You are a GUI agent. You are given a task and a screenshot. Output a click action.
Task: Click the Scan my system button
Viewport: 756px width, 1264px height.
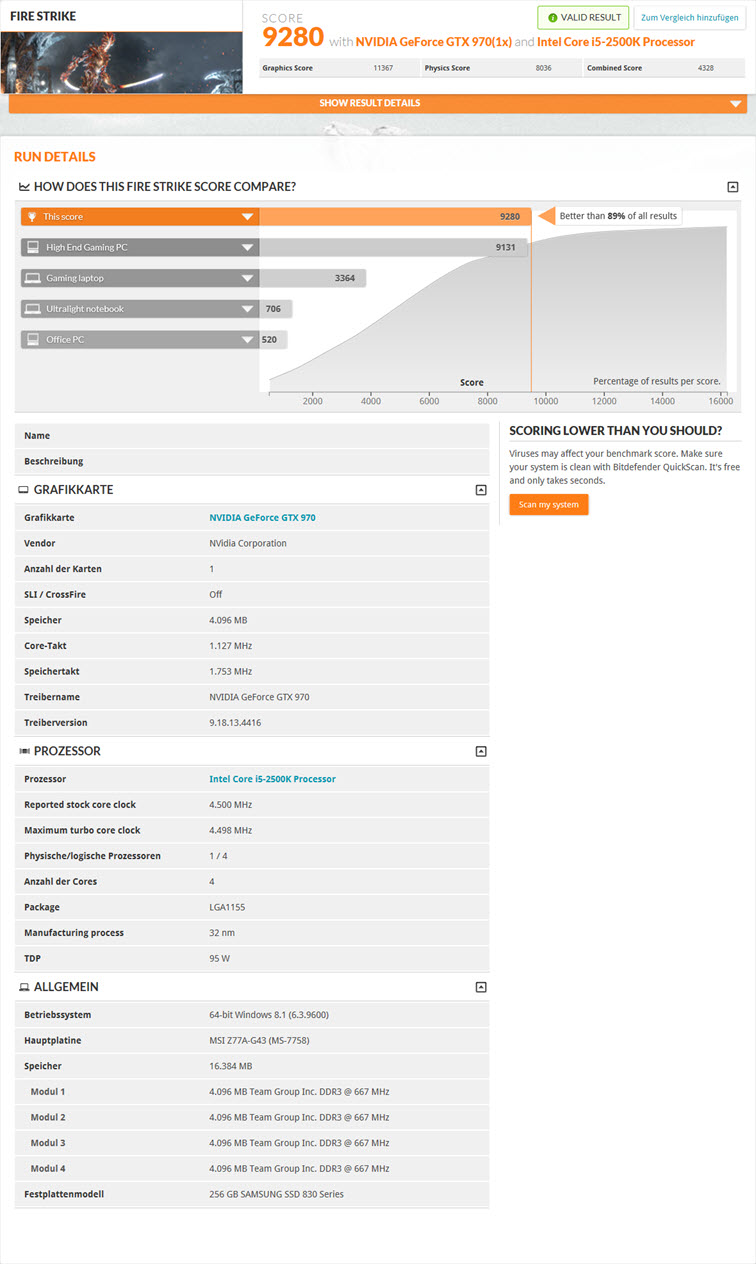click(x=549, y=505)
